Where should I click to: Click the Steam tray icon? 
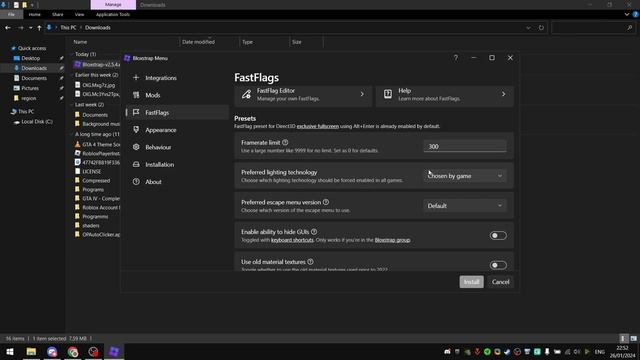tap(507, 352)
